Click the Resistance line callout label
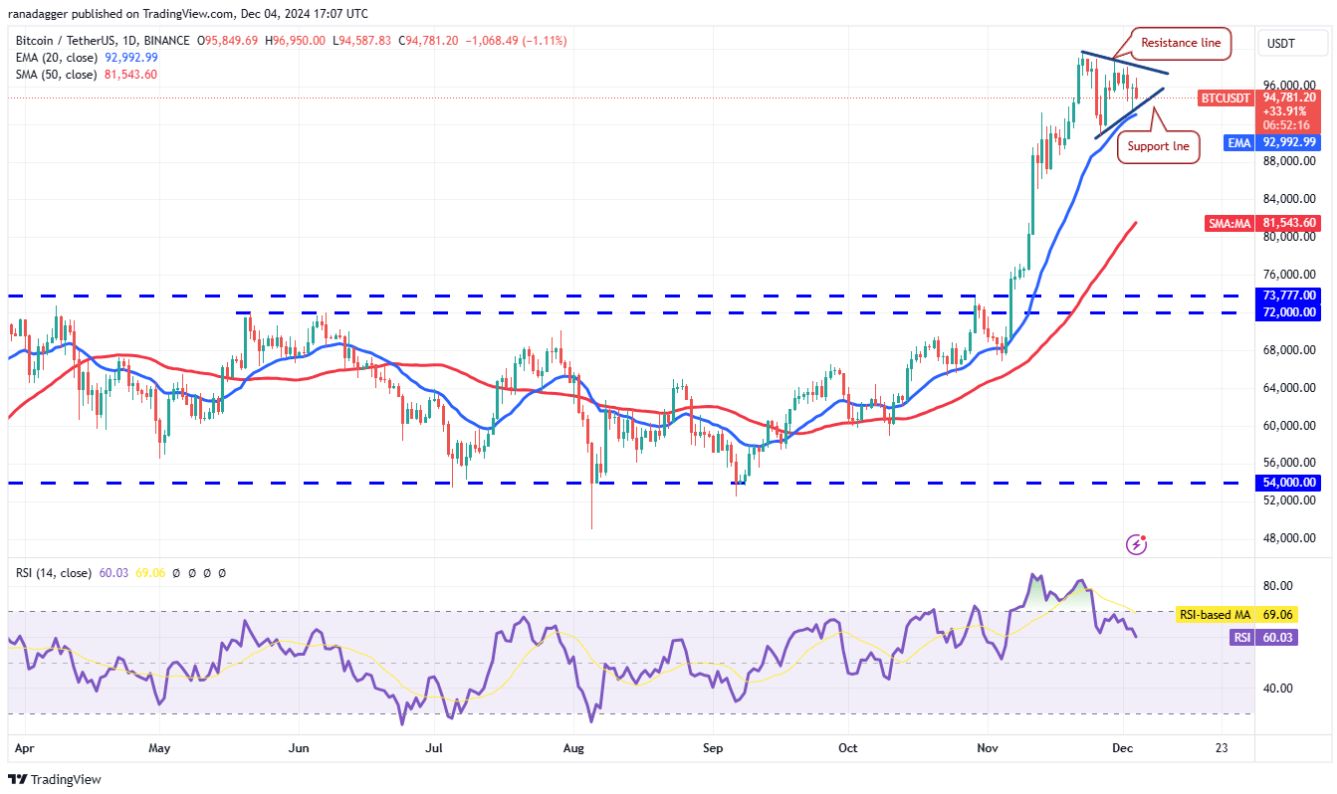 coord(1180,43)
